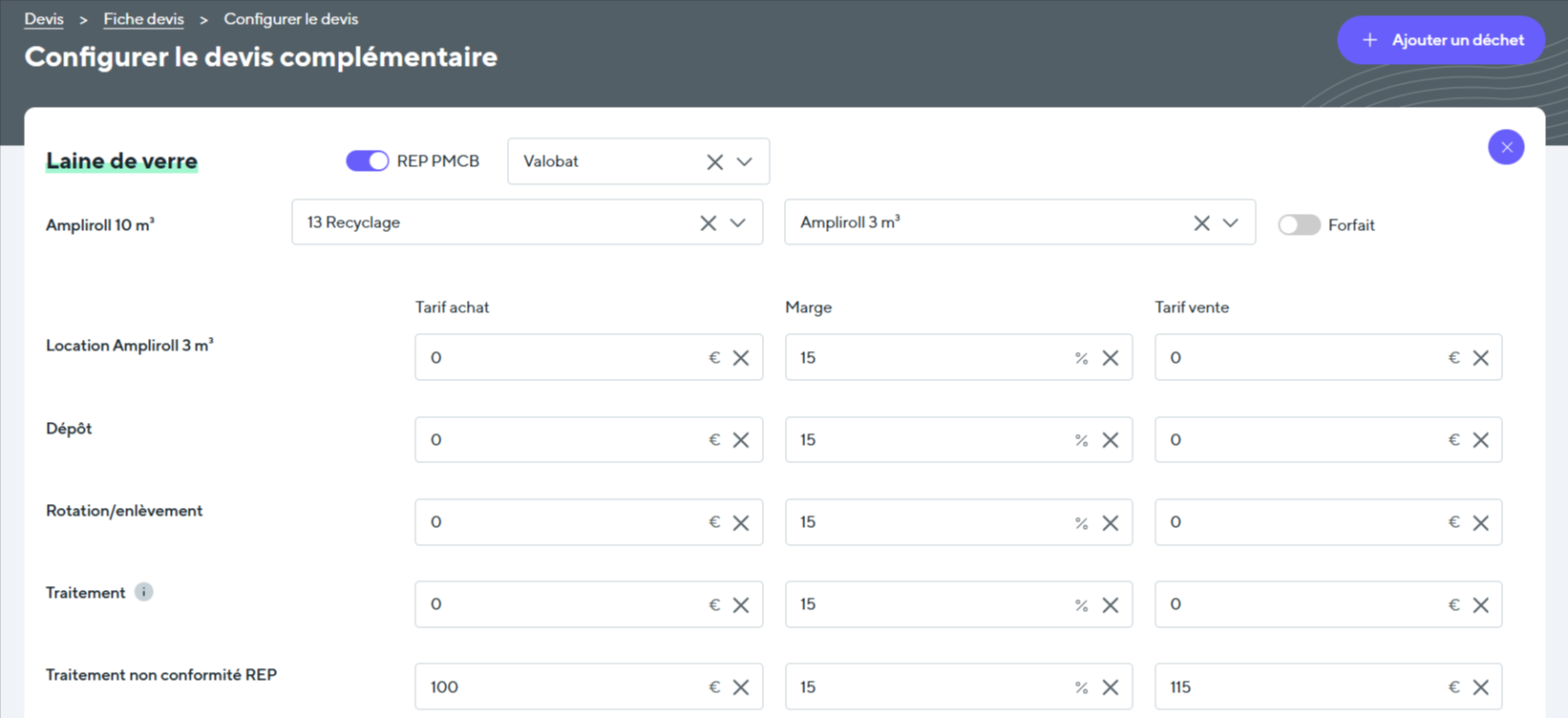Disable the REP PMCB toggle

(367, 161)
